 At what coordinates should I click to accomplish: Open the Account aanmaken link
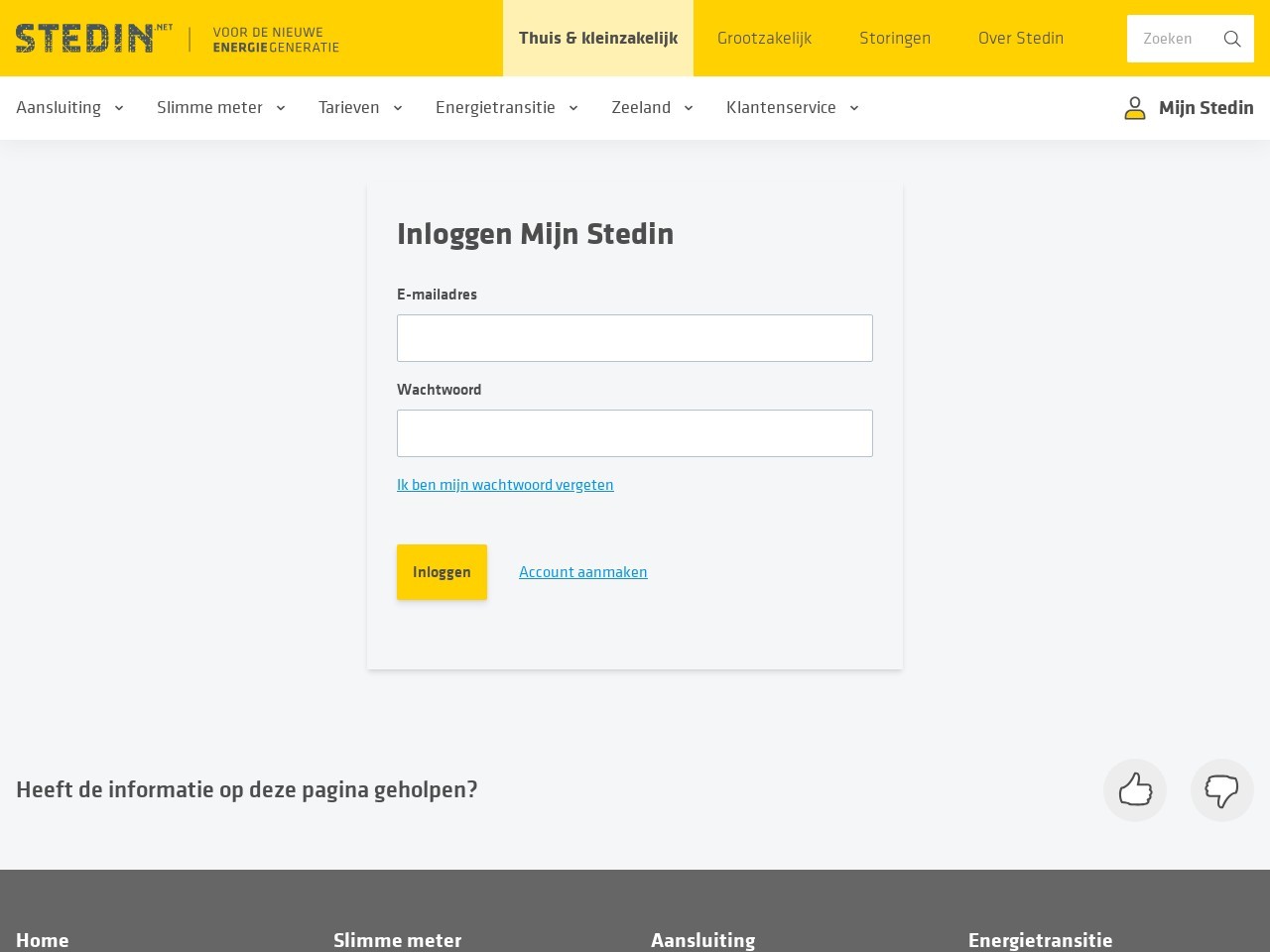tap(583, 572)
